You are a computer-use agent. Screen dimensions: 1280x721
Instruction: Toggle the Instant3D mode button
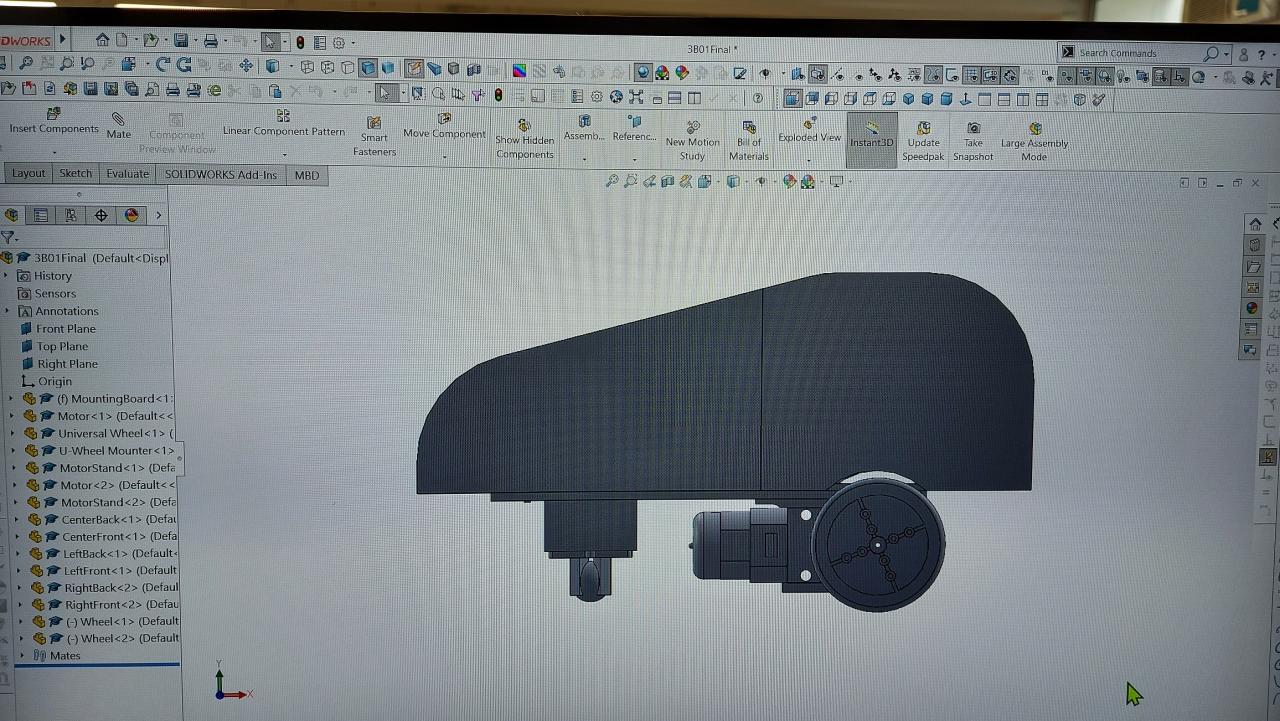[871, 135]
